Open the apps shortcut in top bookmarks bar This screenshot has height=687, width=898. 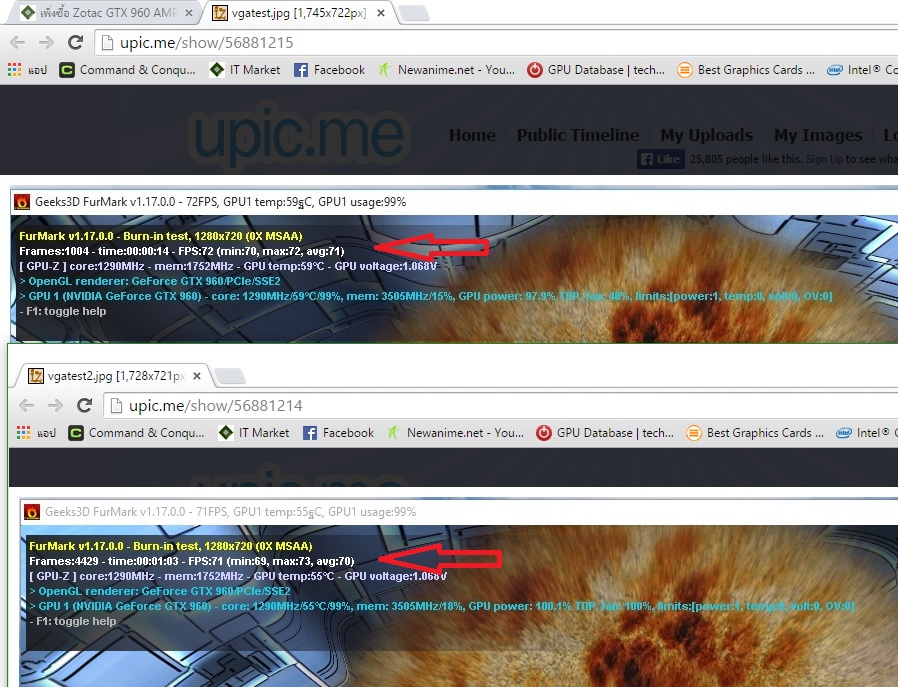click(27, 70)
